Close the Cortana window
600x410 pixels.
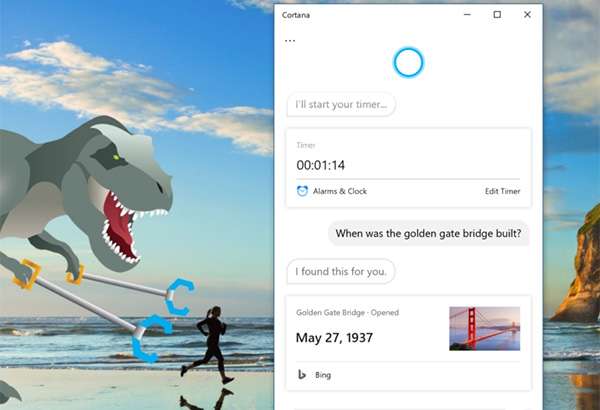pos(527,15)
